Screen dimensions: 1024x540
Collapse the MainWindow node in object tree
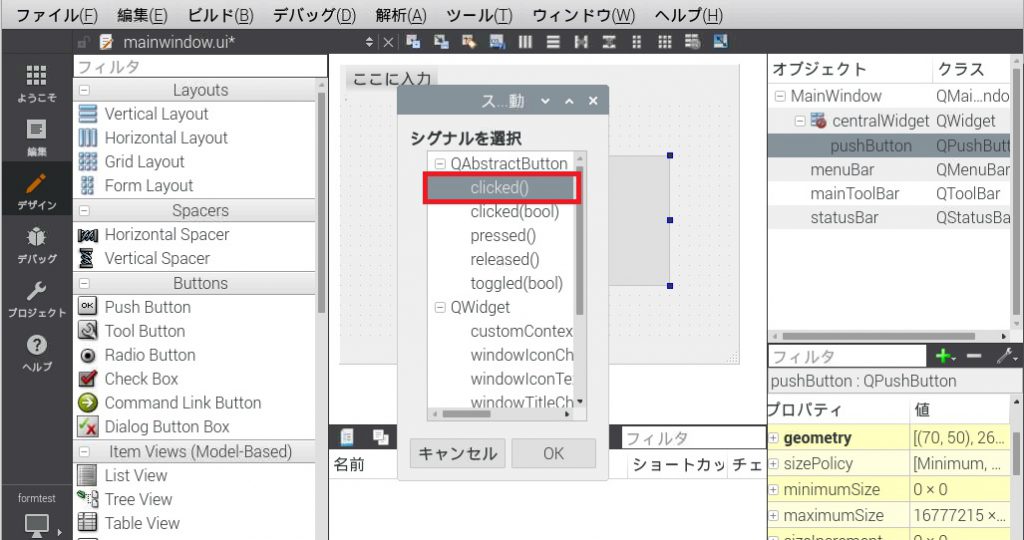(x=779, y=97)
